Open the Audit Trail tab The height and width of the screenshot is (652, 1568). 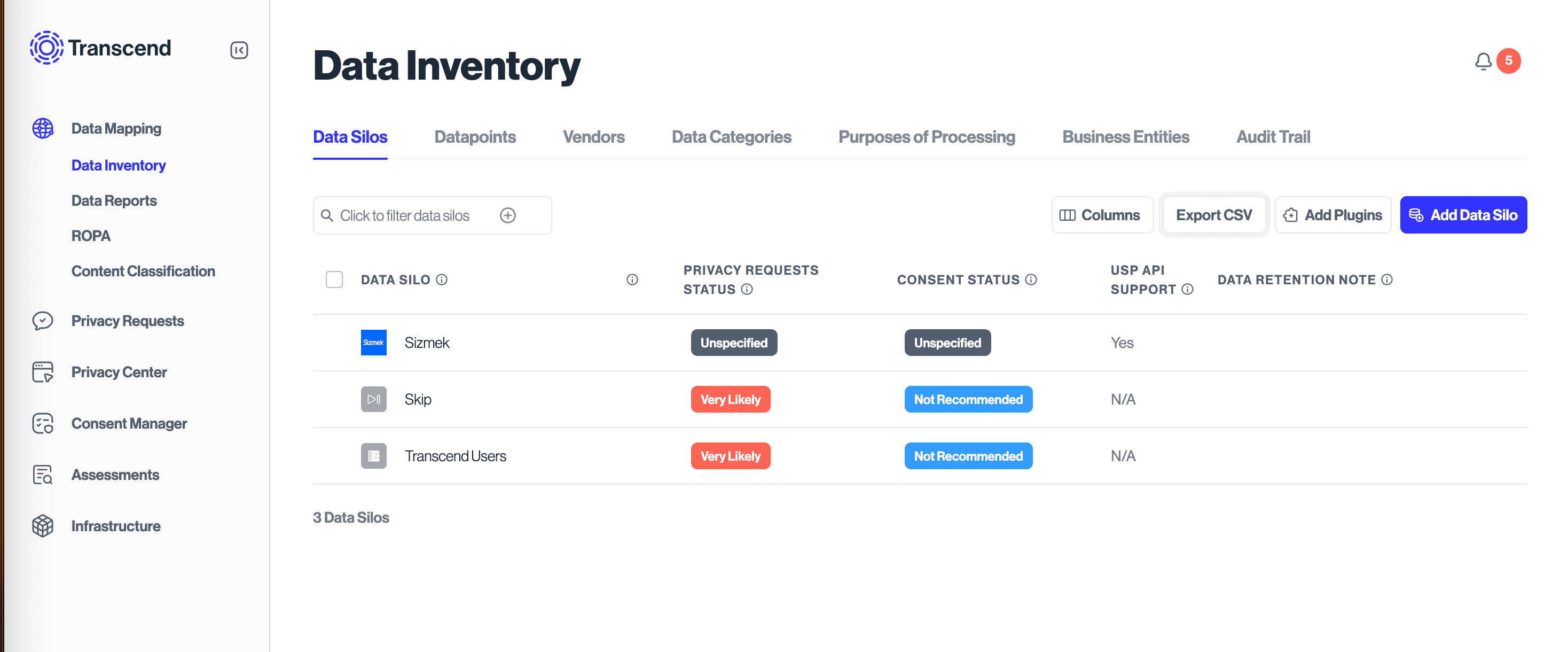click(x=1273, y=137)
